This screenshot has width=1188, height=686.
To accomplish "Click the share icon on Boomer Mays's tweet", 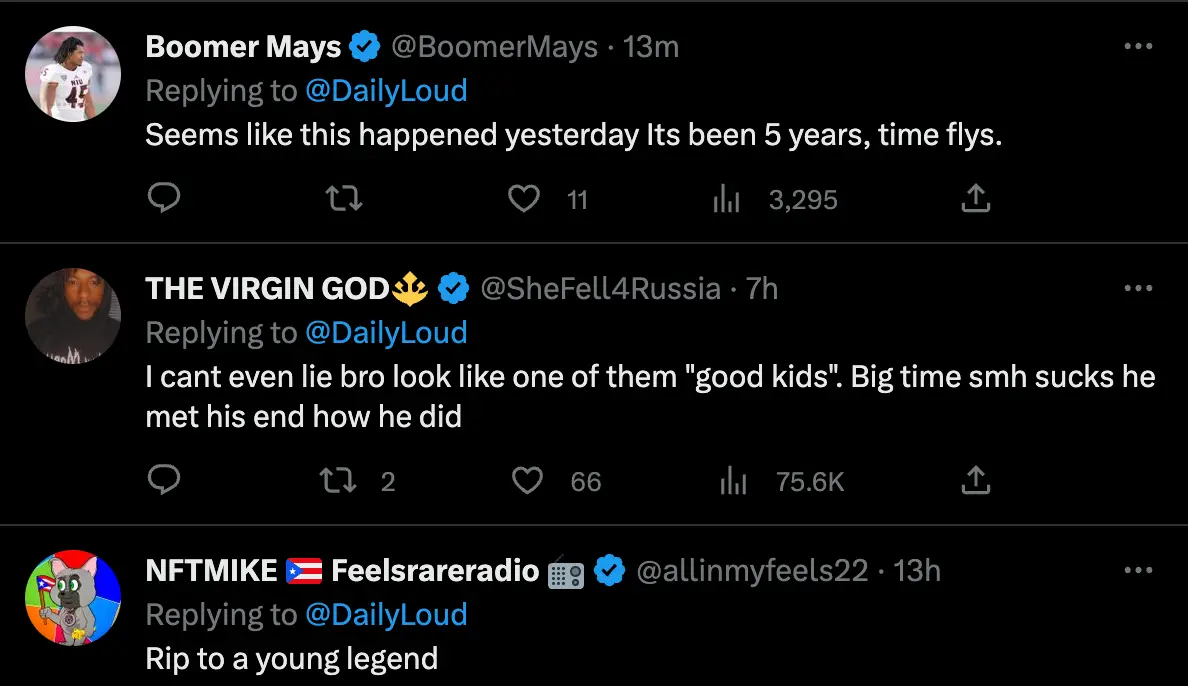I will 975,198.
